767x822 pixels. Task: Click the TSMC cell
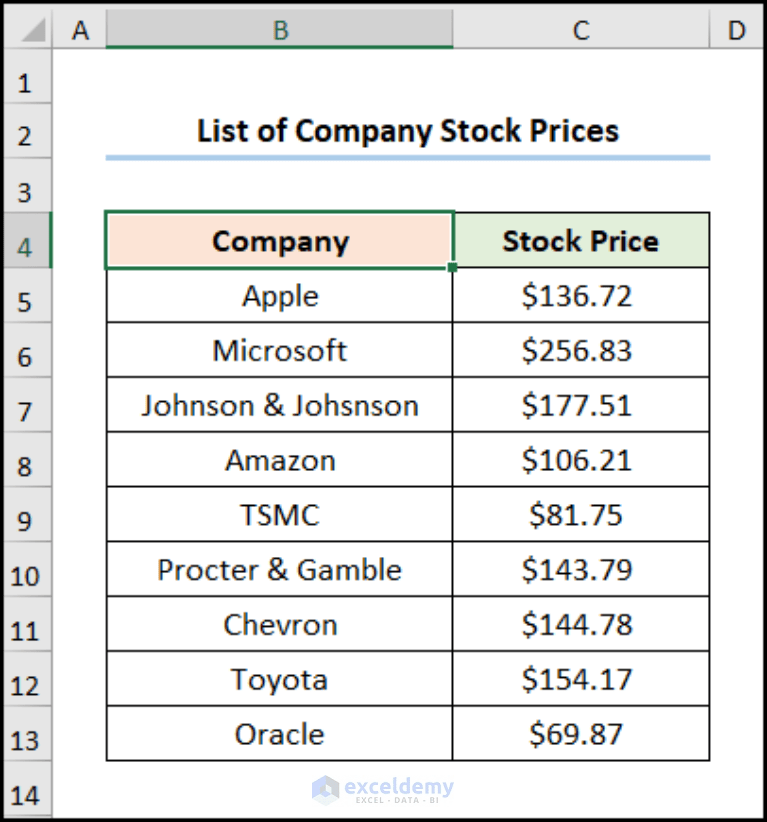[x=280, y=514]
